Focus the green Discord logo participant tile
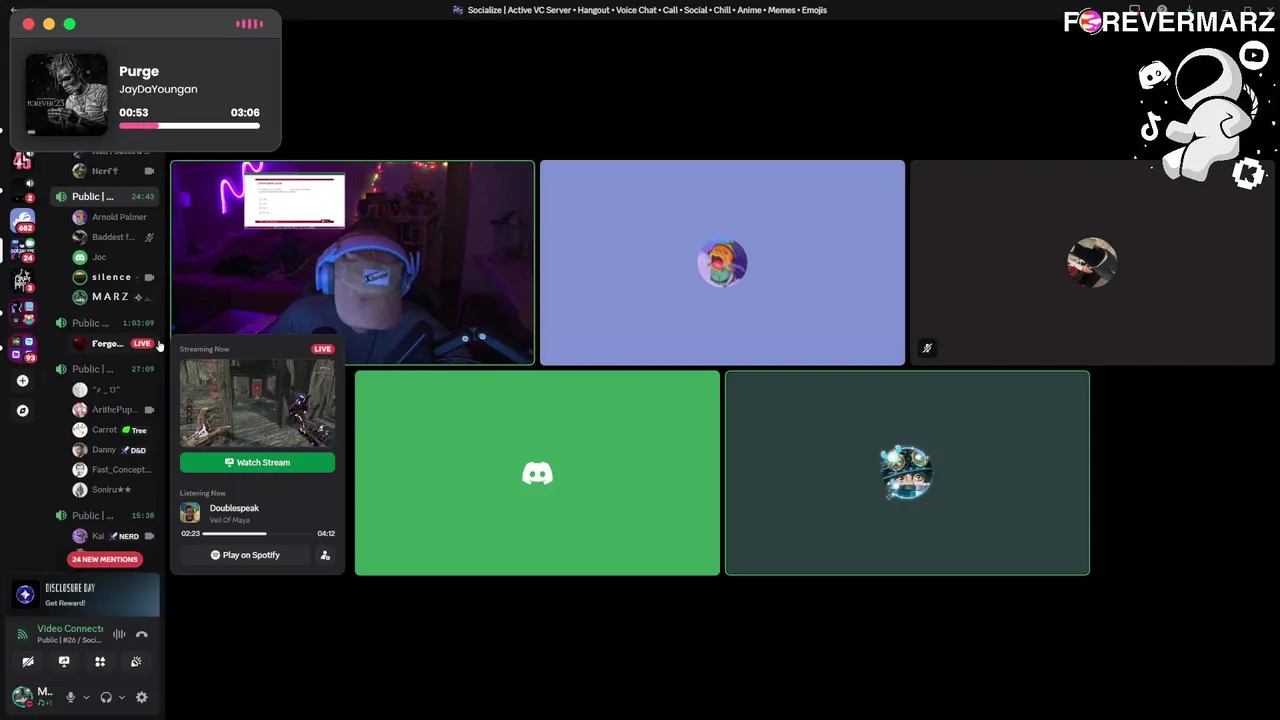The height and width of the screenshot is (720, 1280). click(537, 473)
